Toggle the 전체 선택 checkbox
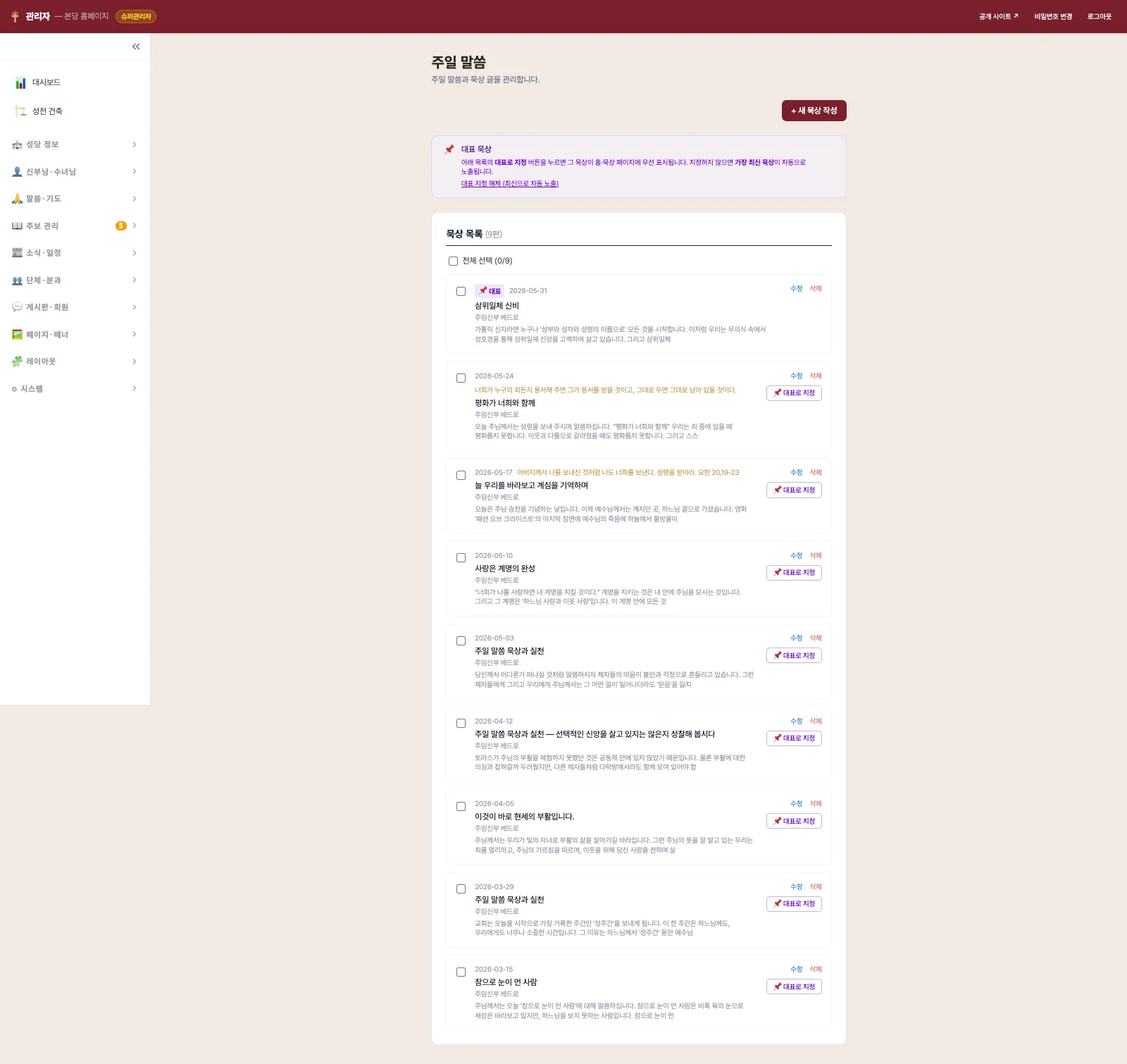The height and width of the screenshot is (1064, 1127). tap(453, 261)
